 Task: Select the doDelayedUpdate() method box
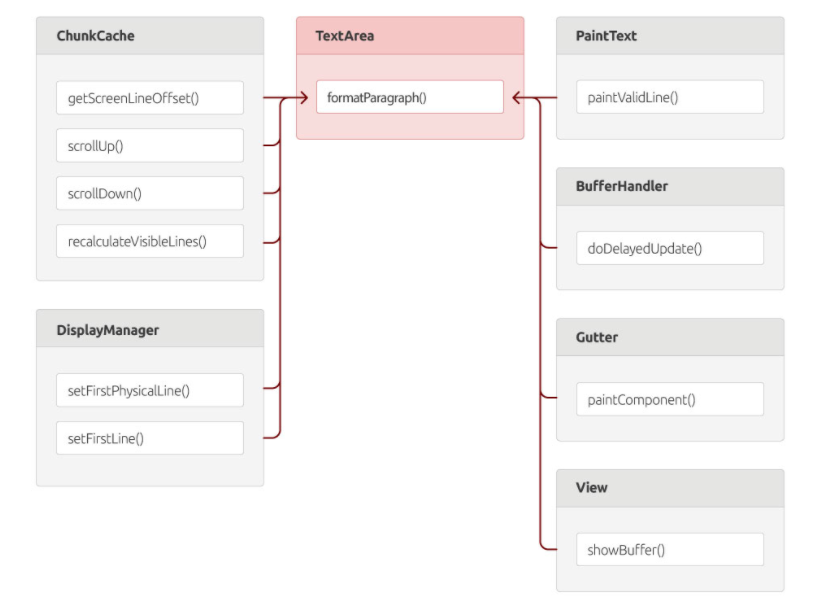tap(670, 248)
